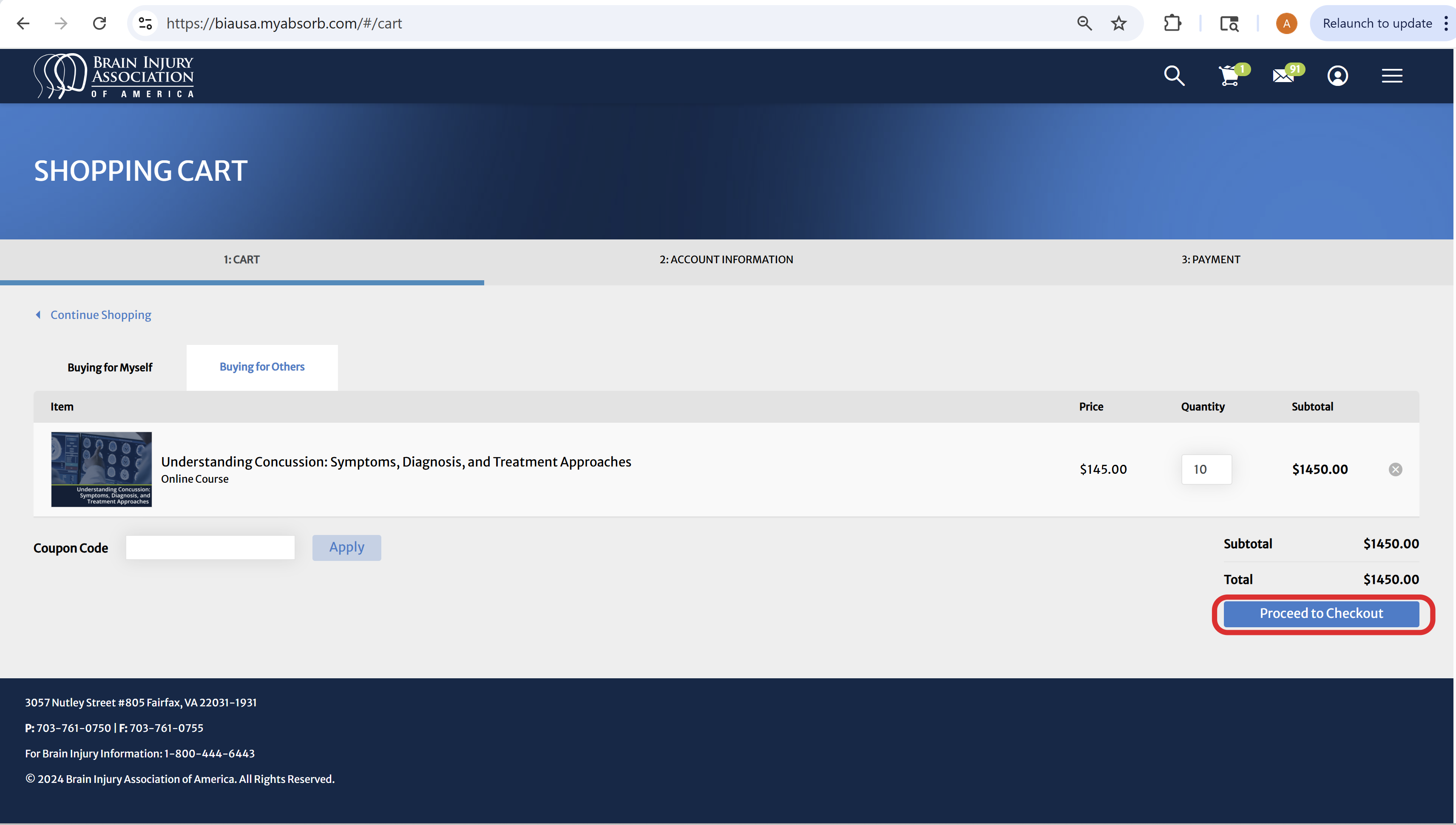Open the user account profile icon

point(1338,75)
